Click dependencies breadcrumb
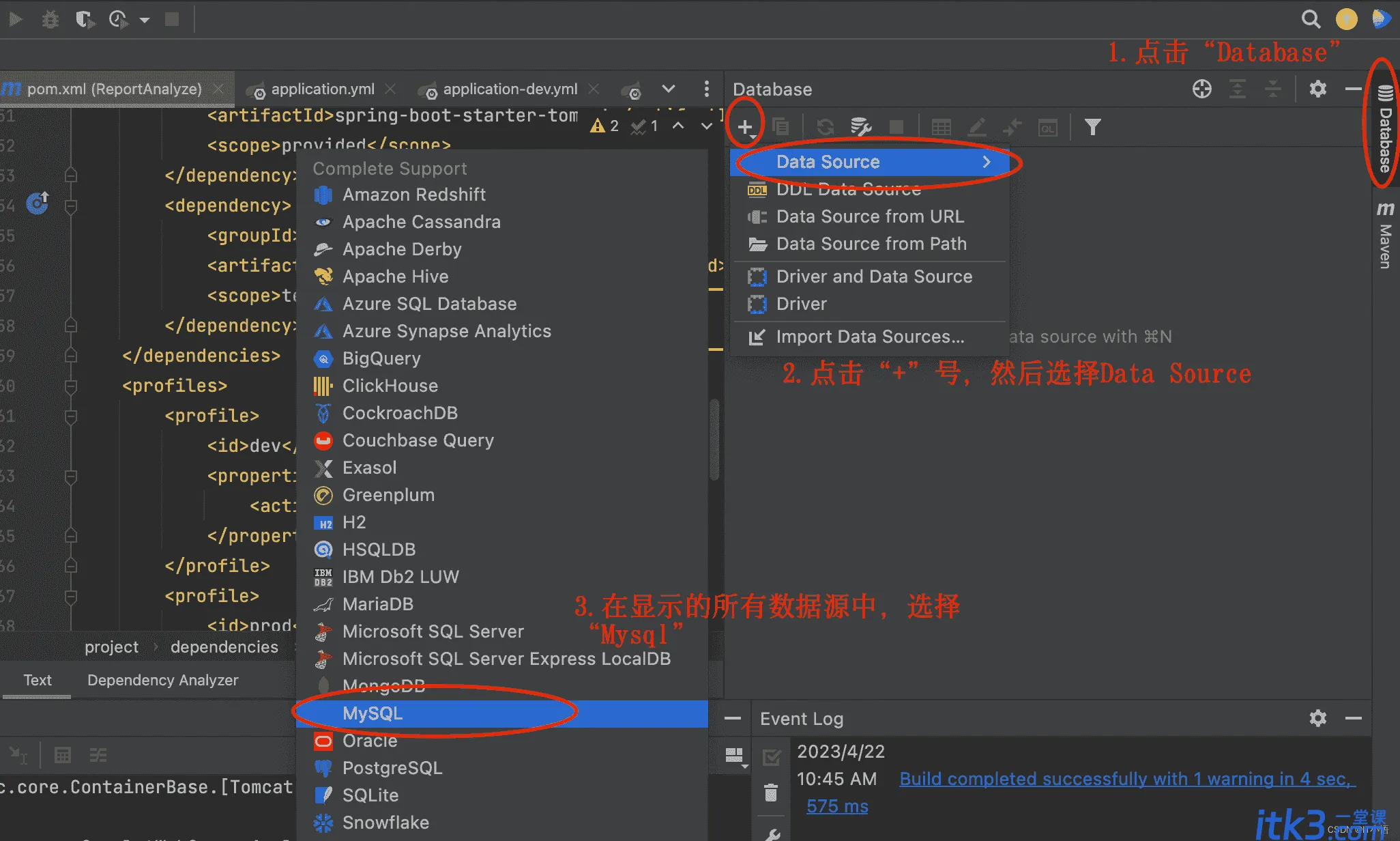The height and width of the screenshot is (841, 1400). [224, 646]
